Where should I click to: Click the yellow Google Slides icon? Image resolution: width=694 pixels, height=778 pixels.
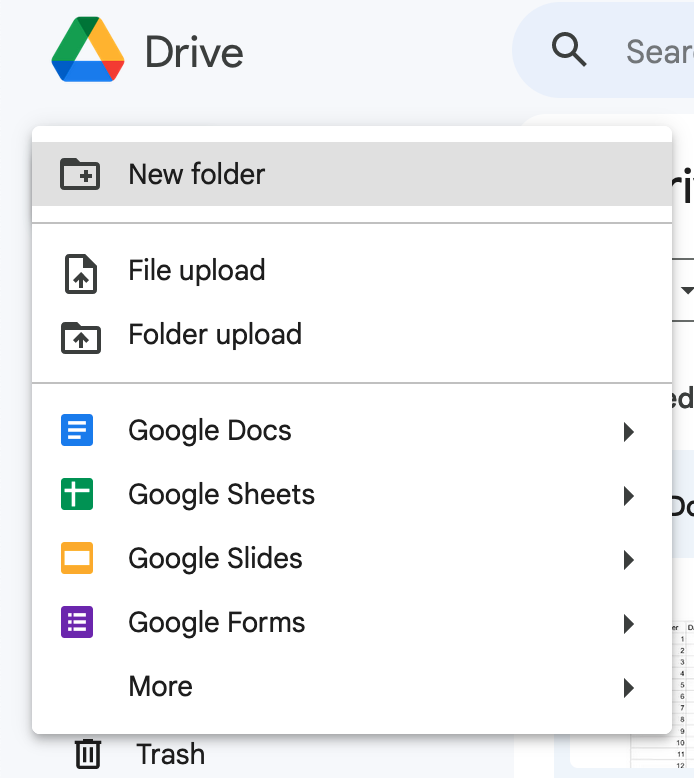click(x=77, y=559)
